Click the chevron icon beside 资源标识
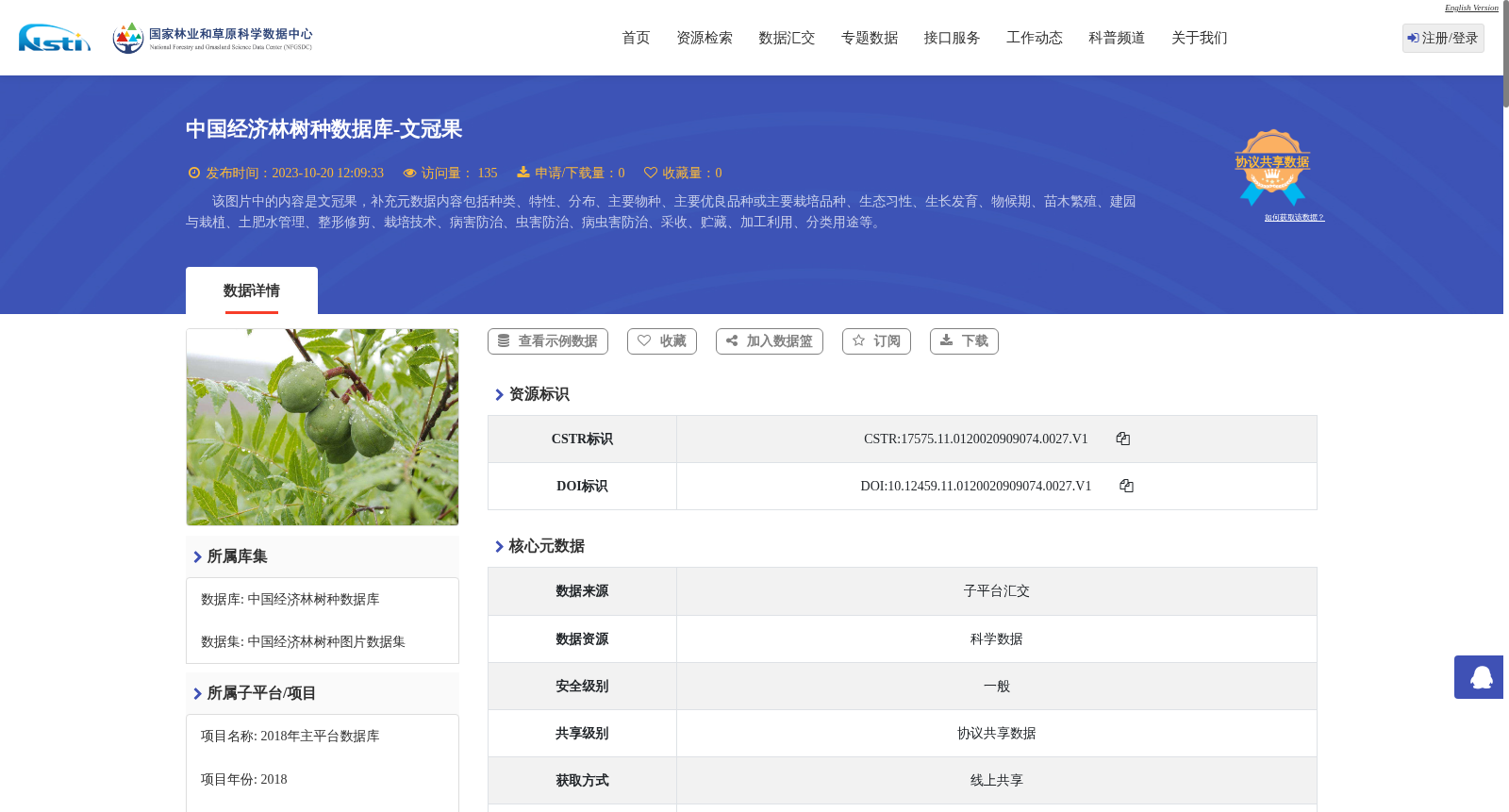Viewport: 1509px width, 812px height. pyautogui.click(x=499, y=394)
